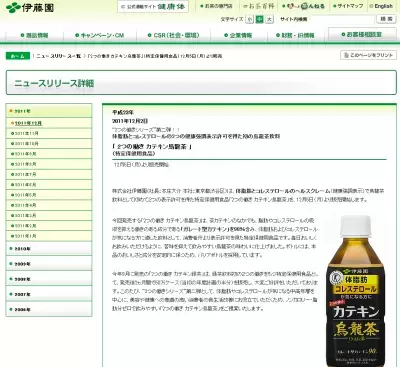Image resolution: width=400 pixels, height=367 pixels.
Task: Open ニュースリリース一覧 in the breadcrumb
Action: point(59,56)
